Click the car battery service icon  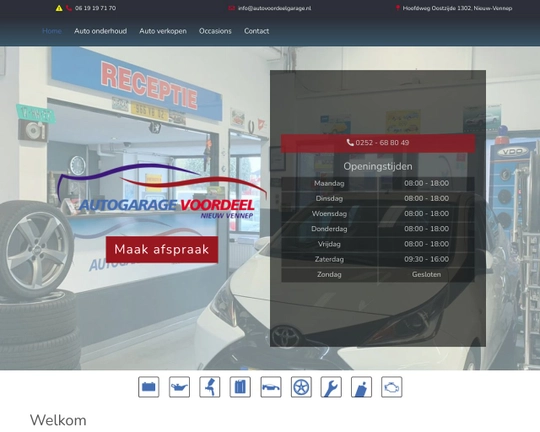click(149, 387)
